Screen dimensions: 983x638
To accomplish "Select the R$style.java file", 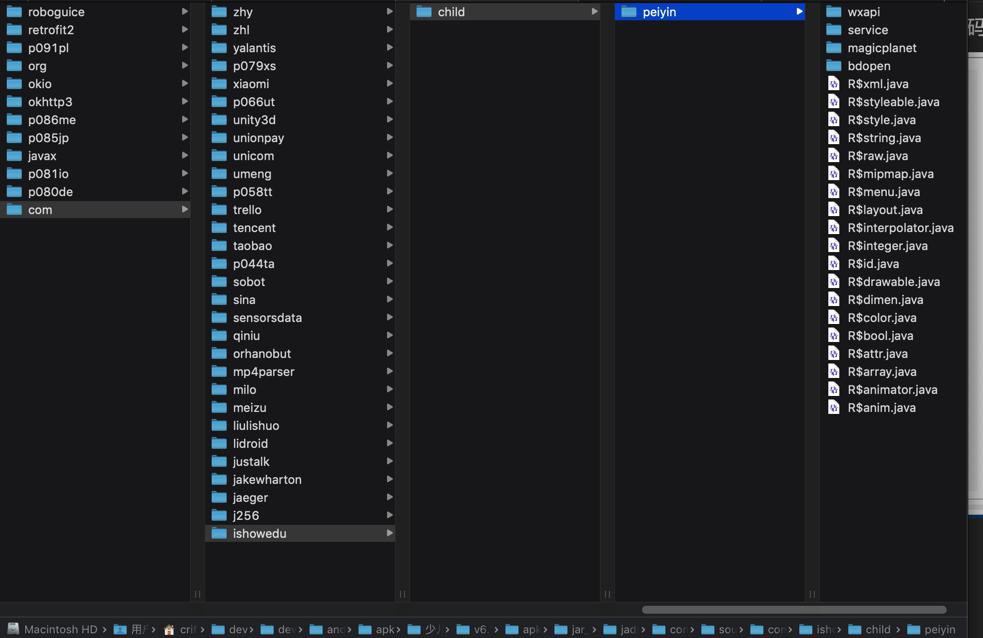I will tap(892, 120).
